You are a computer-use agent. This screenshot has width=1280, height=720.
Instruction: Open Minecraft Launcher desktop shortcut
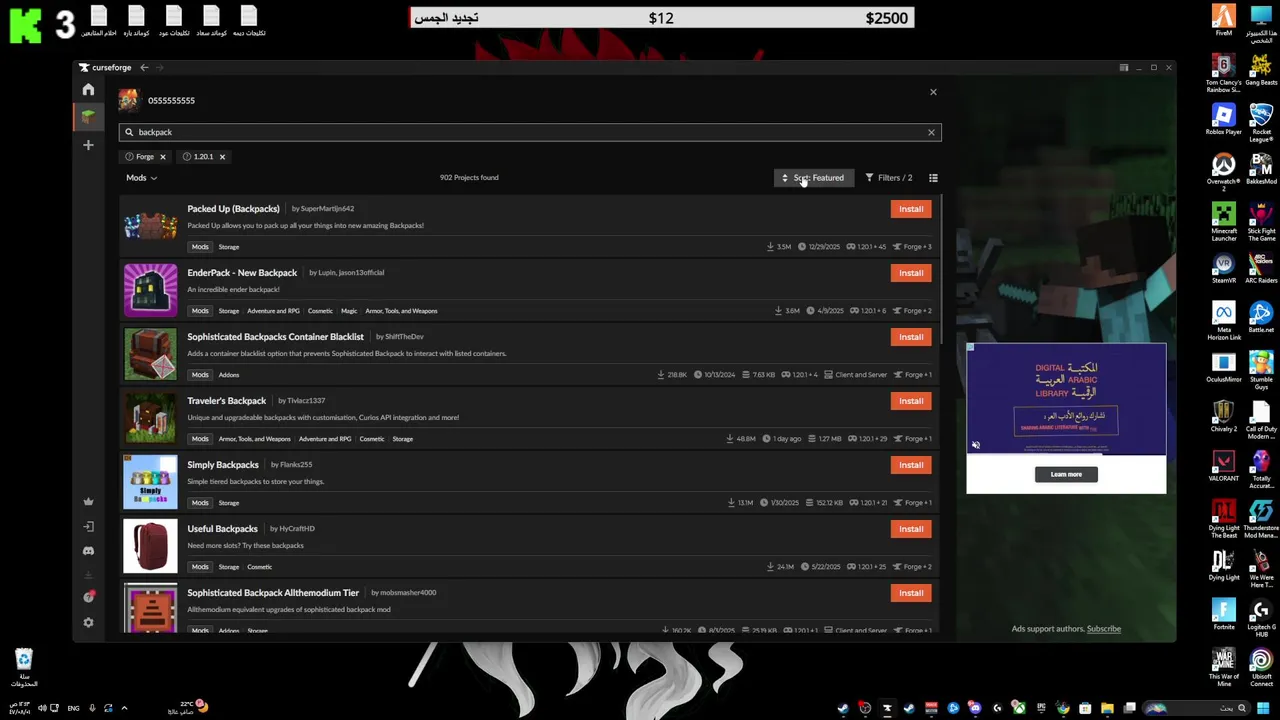(1224, 222)
